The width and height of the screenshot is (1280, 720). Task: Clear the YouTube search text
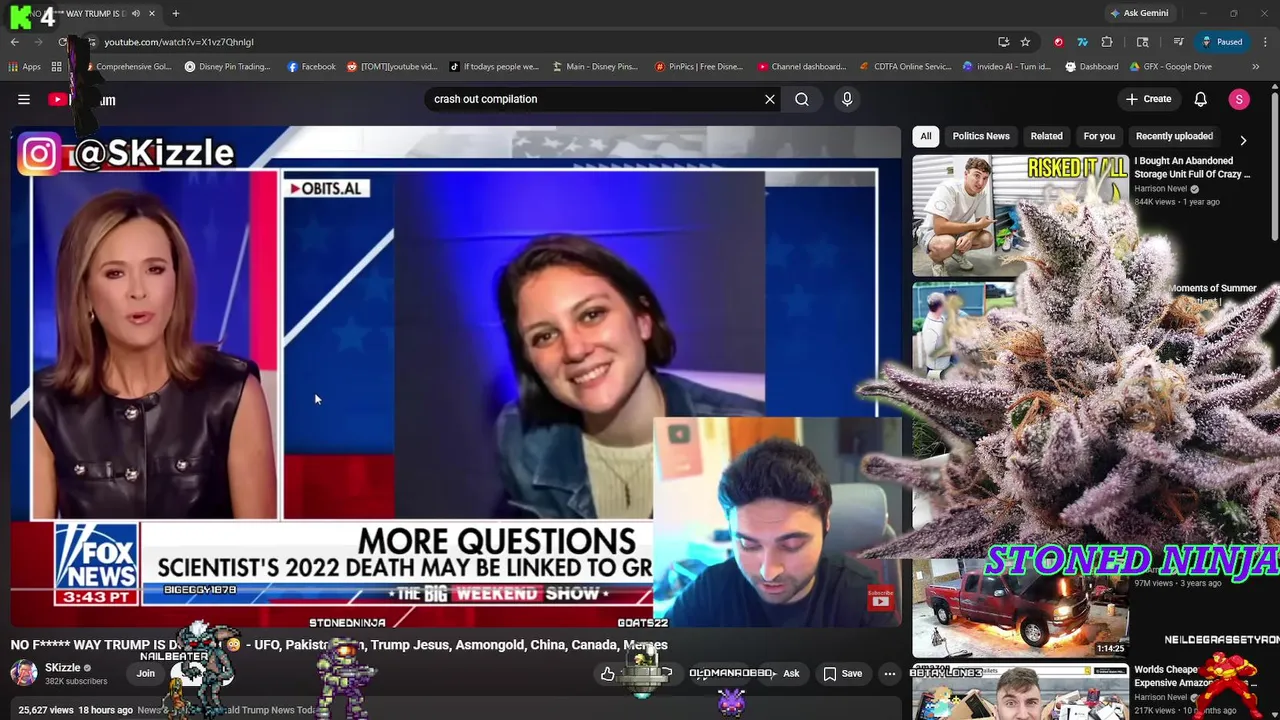[x=770, y=99]
